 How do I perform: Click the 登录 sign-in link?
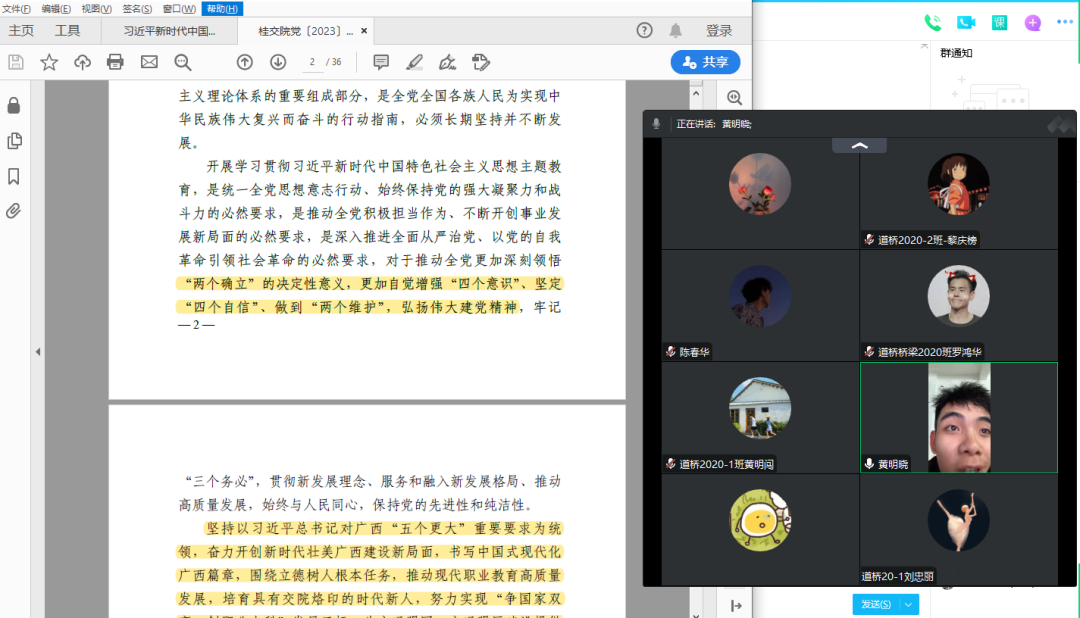[x=719, y=31]
